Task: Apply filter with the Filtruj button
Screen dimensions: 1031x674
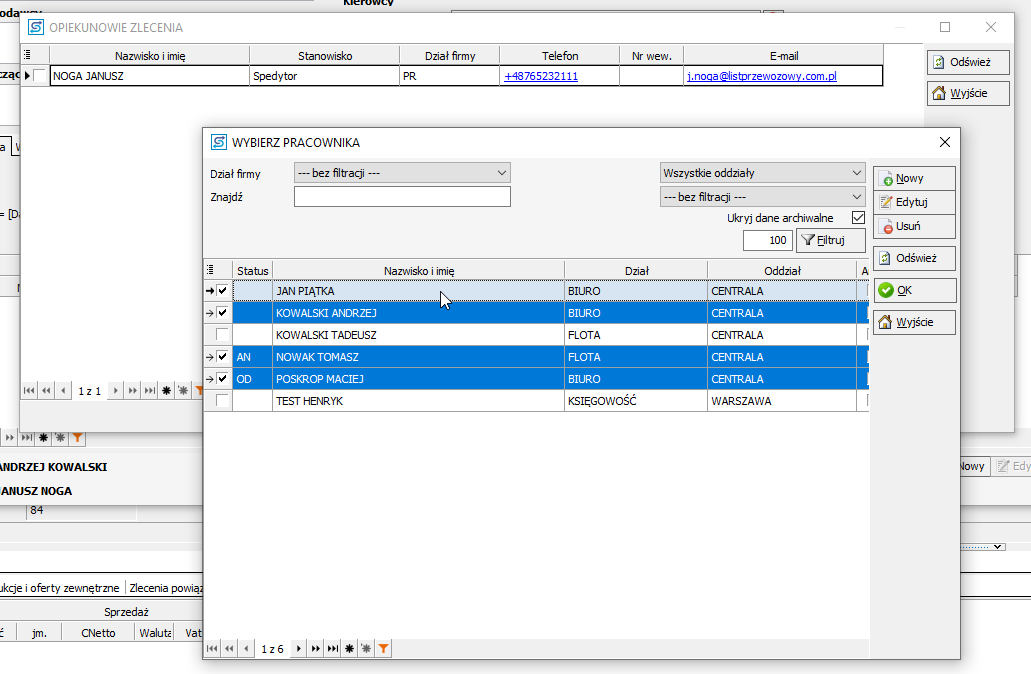Action: point(830,240)
